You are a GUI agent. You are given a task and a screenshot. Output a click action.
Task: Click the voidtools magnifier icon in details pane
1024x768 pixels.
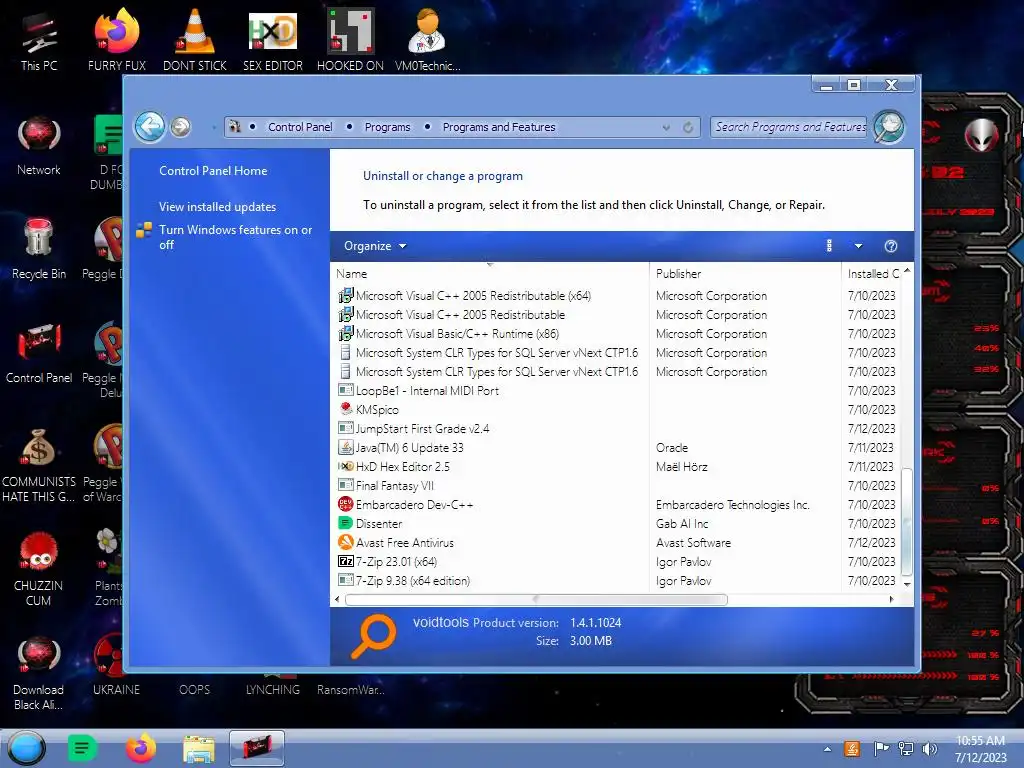pyautogui.click(x=372, y=636)
